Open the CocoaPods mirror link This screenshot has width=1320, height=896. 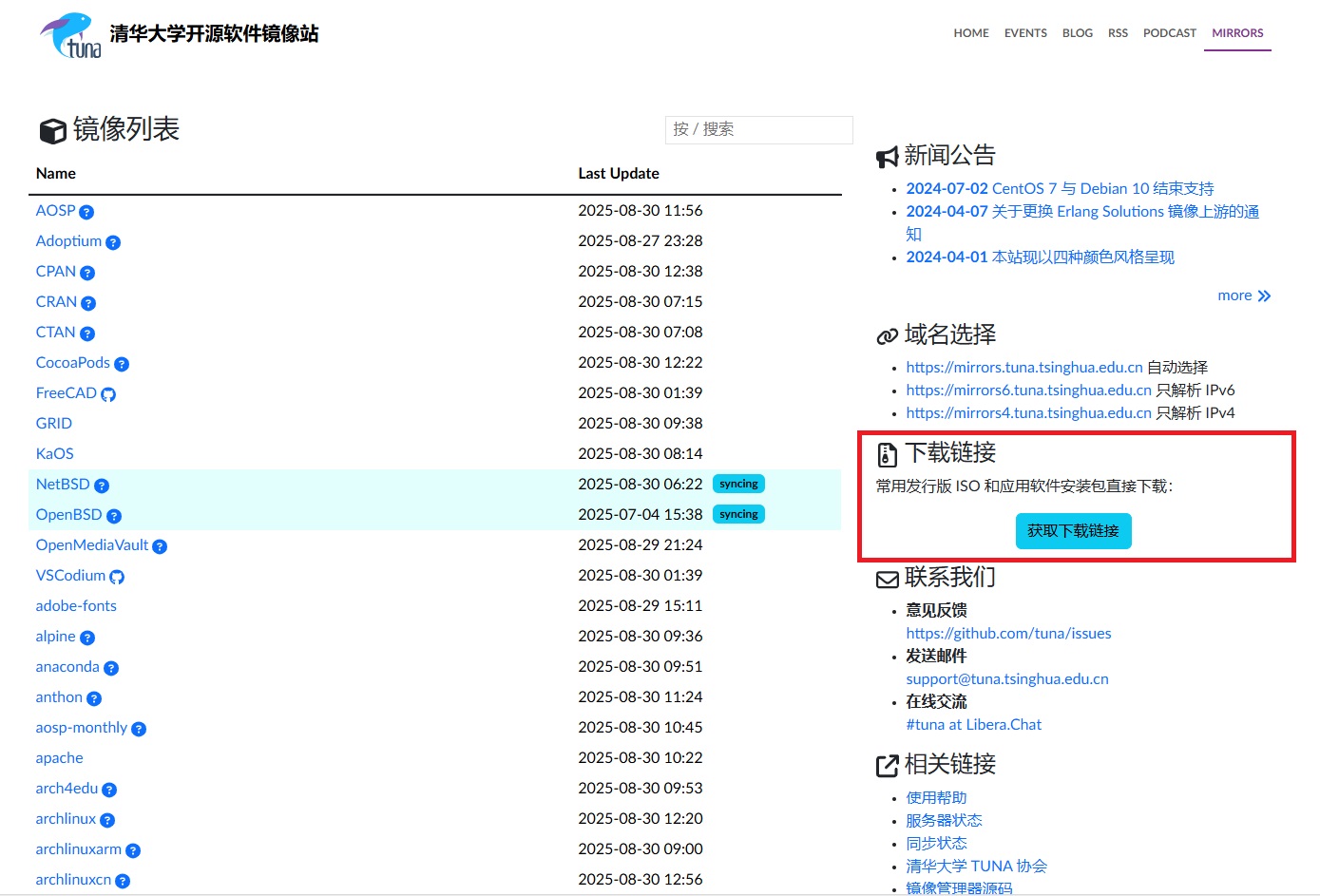(73, 363)
